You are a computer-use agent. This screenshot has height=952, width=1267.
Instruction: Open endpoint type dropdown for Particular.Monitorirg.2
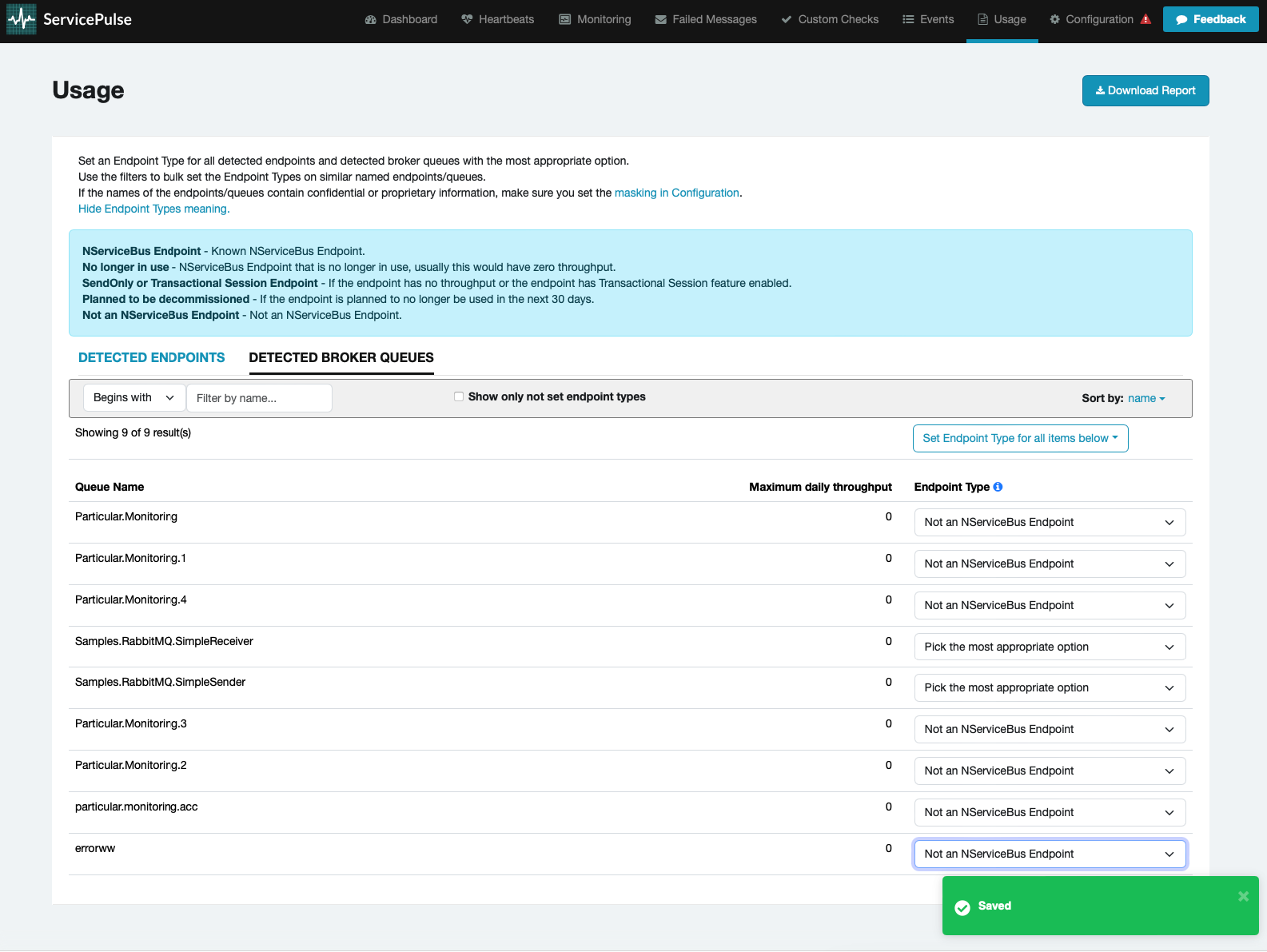(1050, 771)
